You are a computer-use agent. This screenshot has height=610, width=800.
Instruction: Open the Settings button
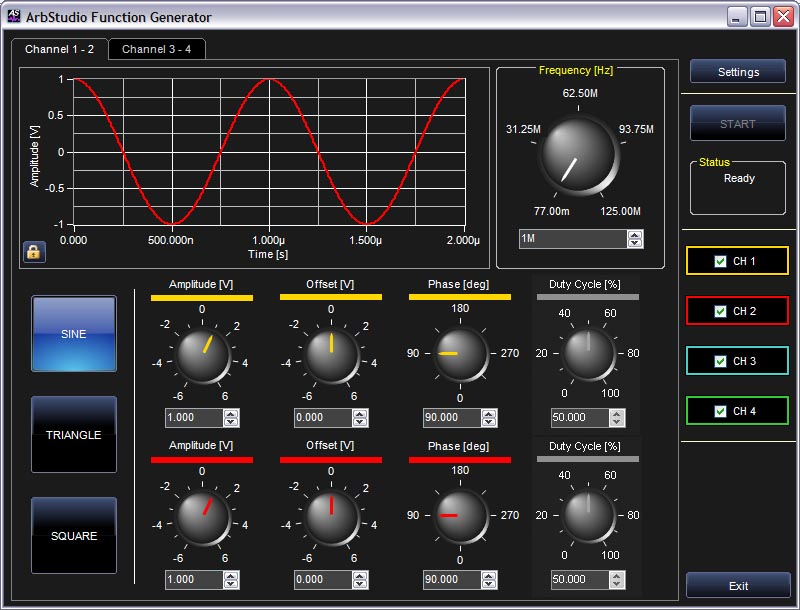738,72
